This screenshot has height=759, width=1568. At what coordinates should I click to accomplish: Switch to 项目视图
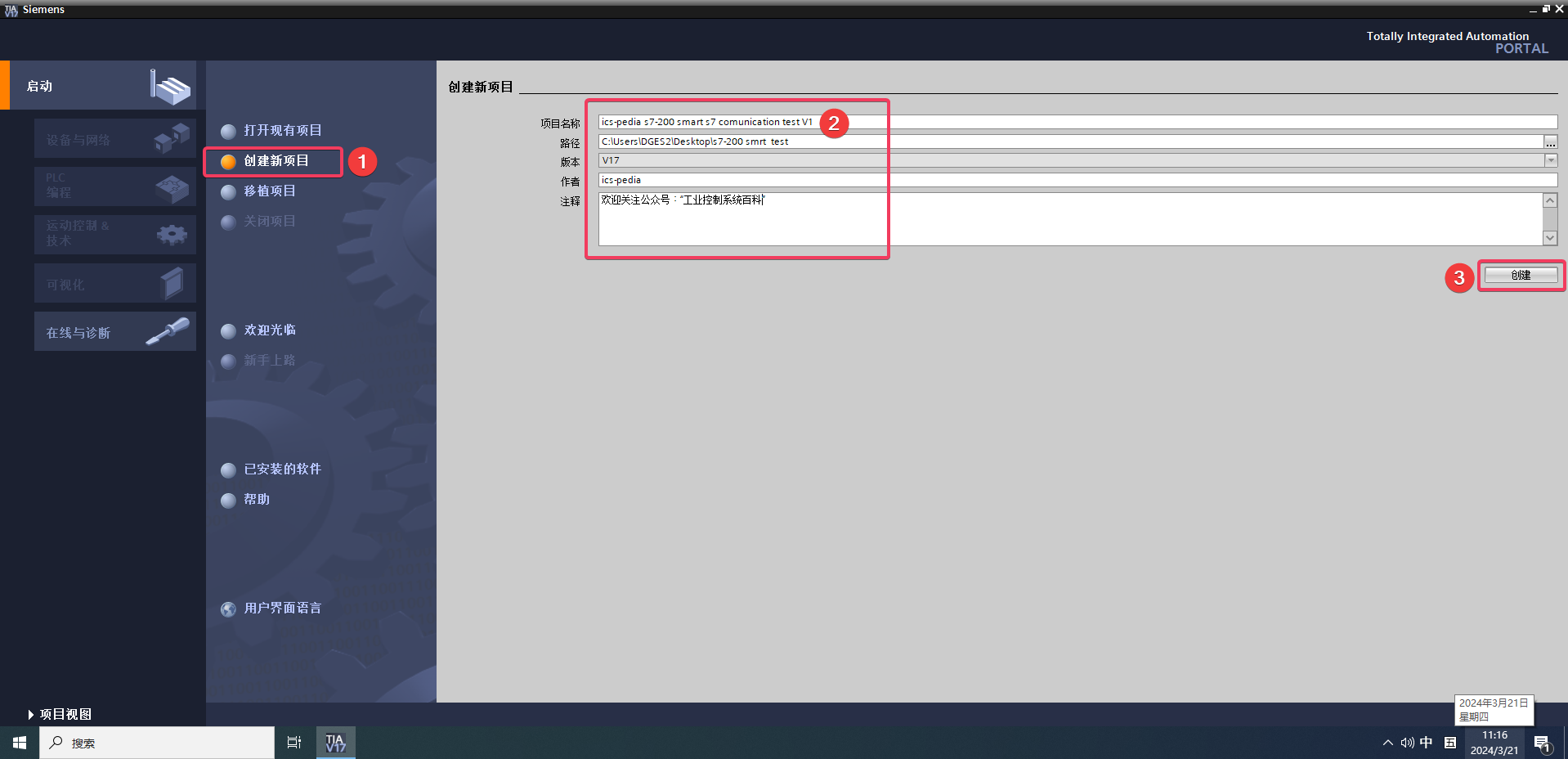(65, 715)
